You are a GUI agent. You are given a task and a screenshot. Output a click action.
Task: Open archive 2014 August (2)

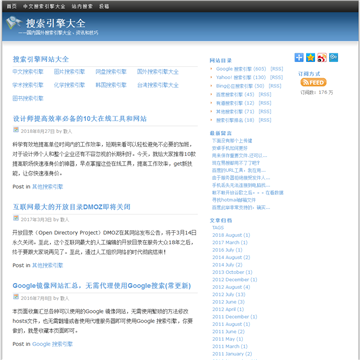(x=231, y=257)
